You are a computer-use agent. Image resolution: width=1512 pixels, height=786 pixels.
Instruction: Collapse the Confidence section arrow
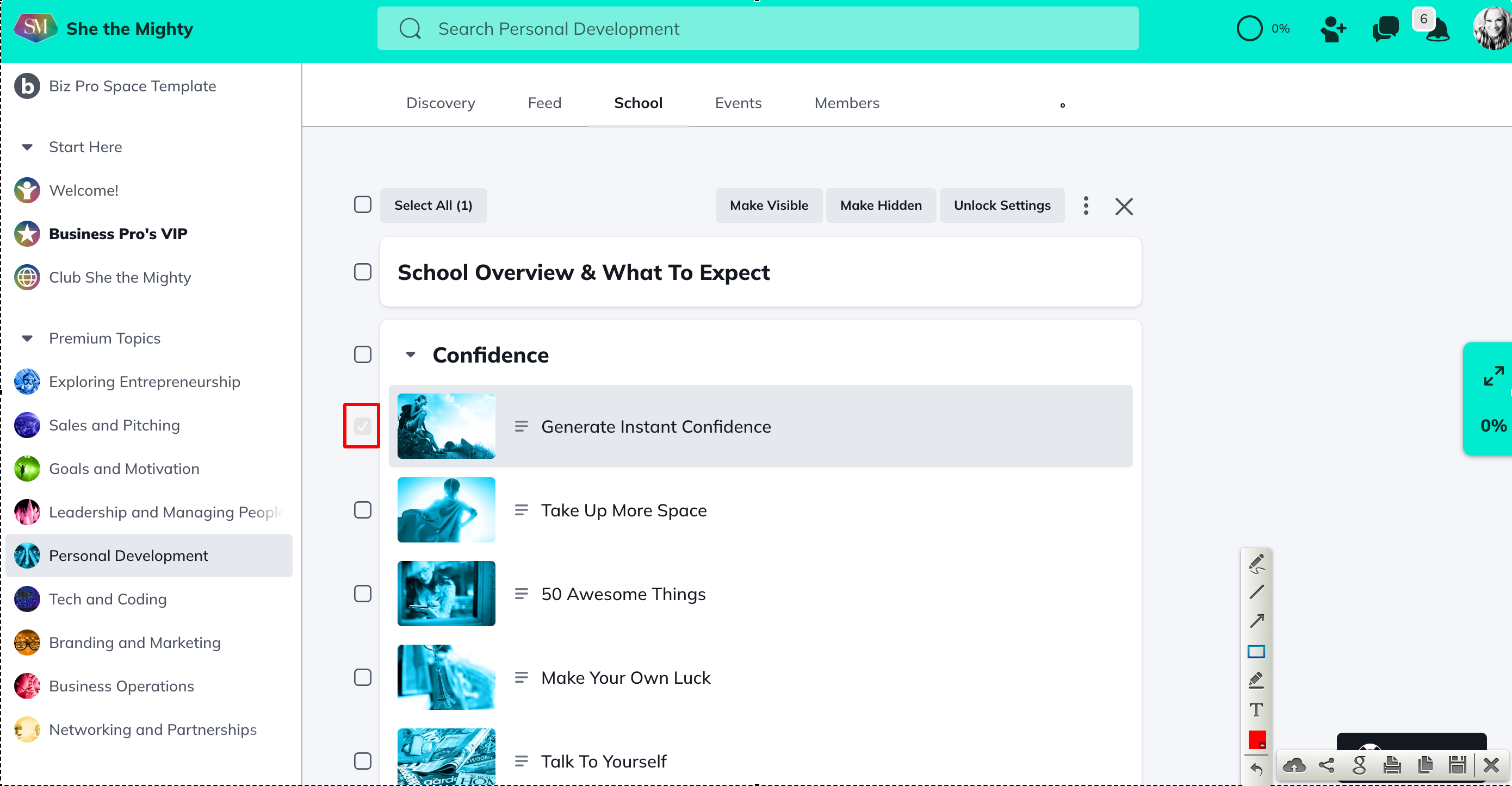pos(411,354)
